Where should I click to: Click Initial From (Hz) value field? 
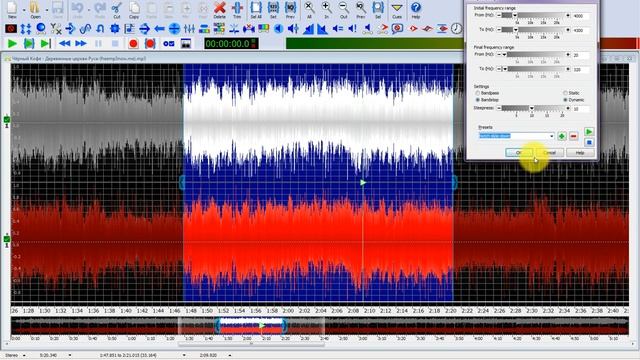580,16
